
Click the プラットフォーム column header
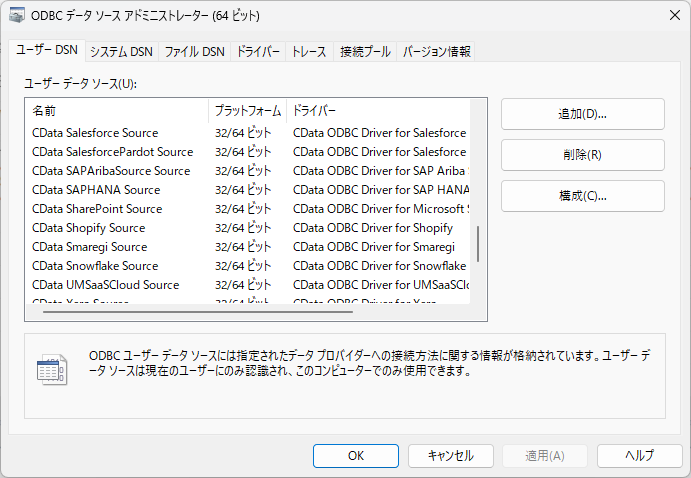click(248, 111)
